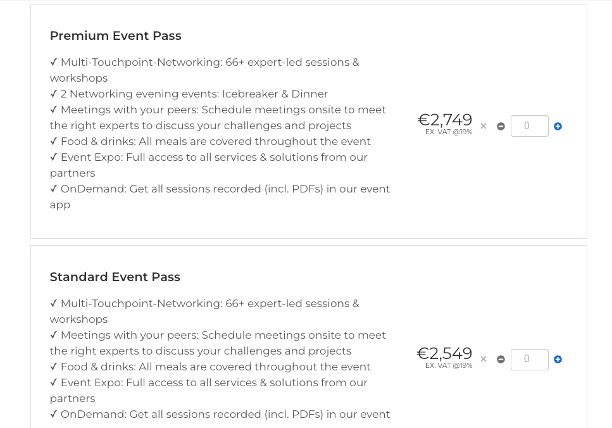The image size is (612, 428).
Task: Click the €2,749 price
Action: click(x=445, y=120)
